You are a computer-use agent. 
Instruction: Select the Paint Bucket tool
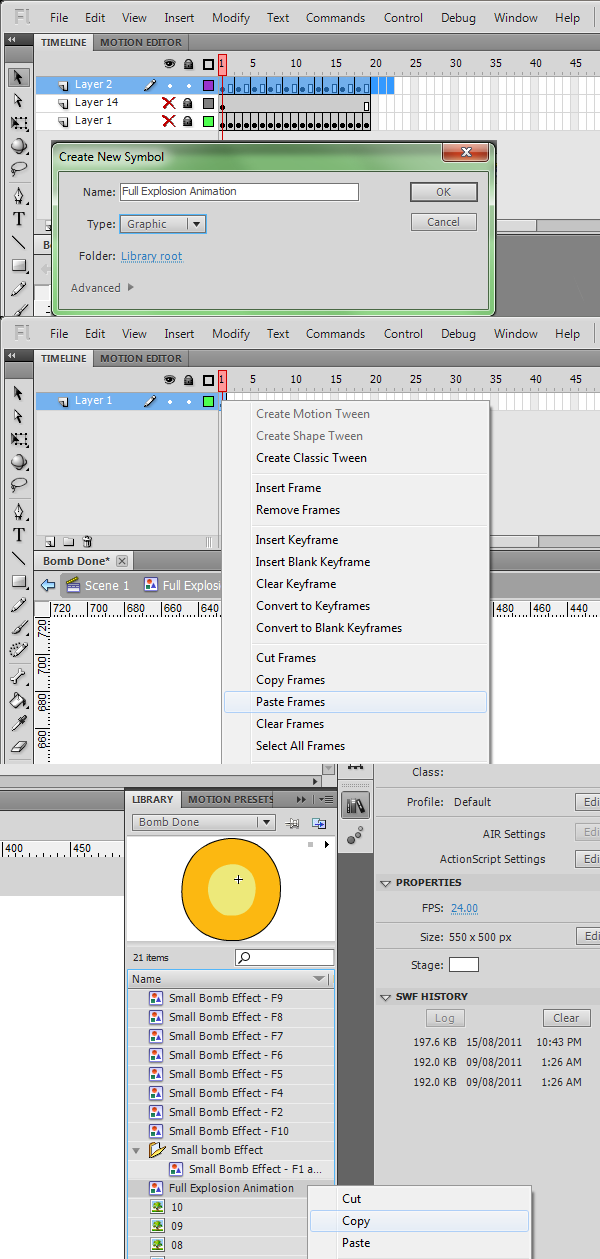click(x=18, y=700)
